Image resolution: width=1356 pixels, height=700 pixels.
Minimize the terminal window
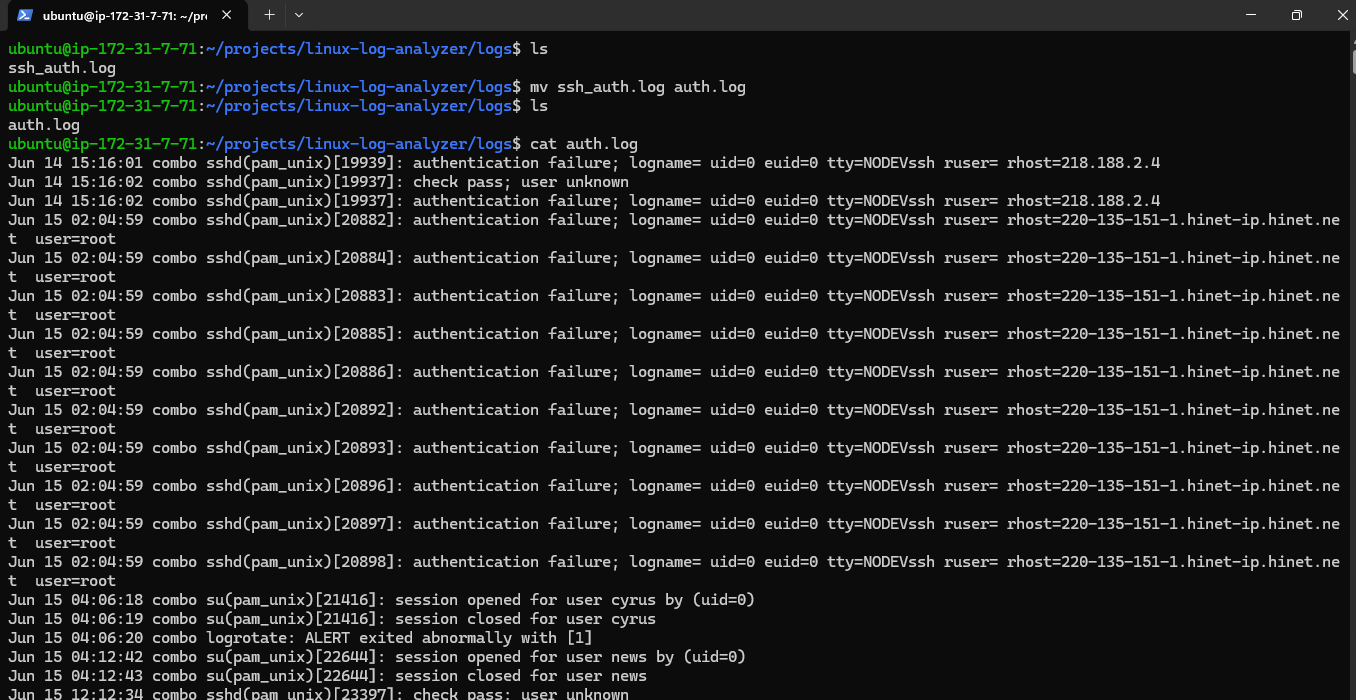tap(1251, 15)
